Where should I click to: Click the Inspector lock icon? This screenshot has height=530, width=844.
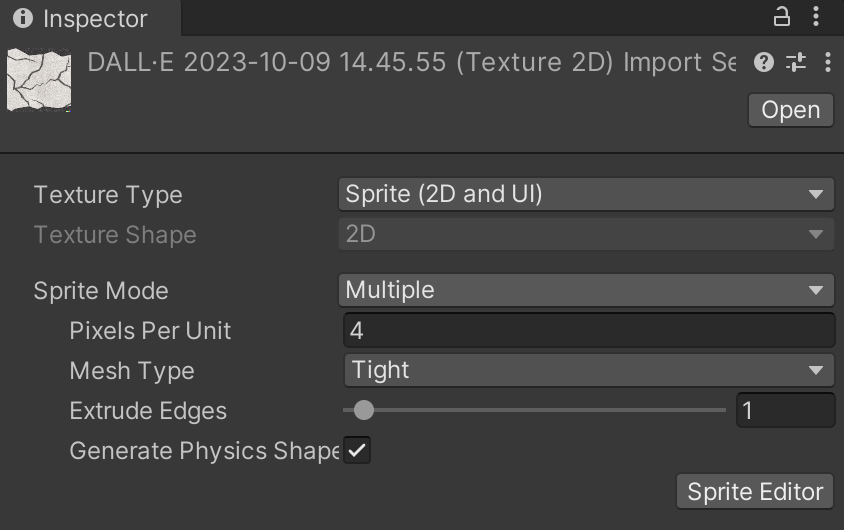click(782, 17)
